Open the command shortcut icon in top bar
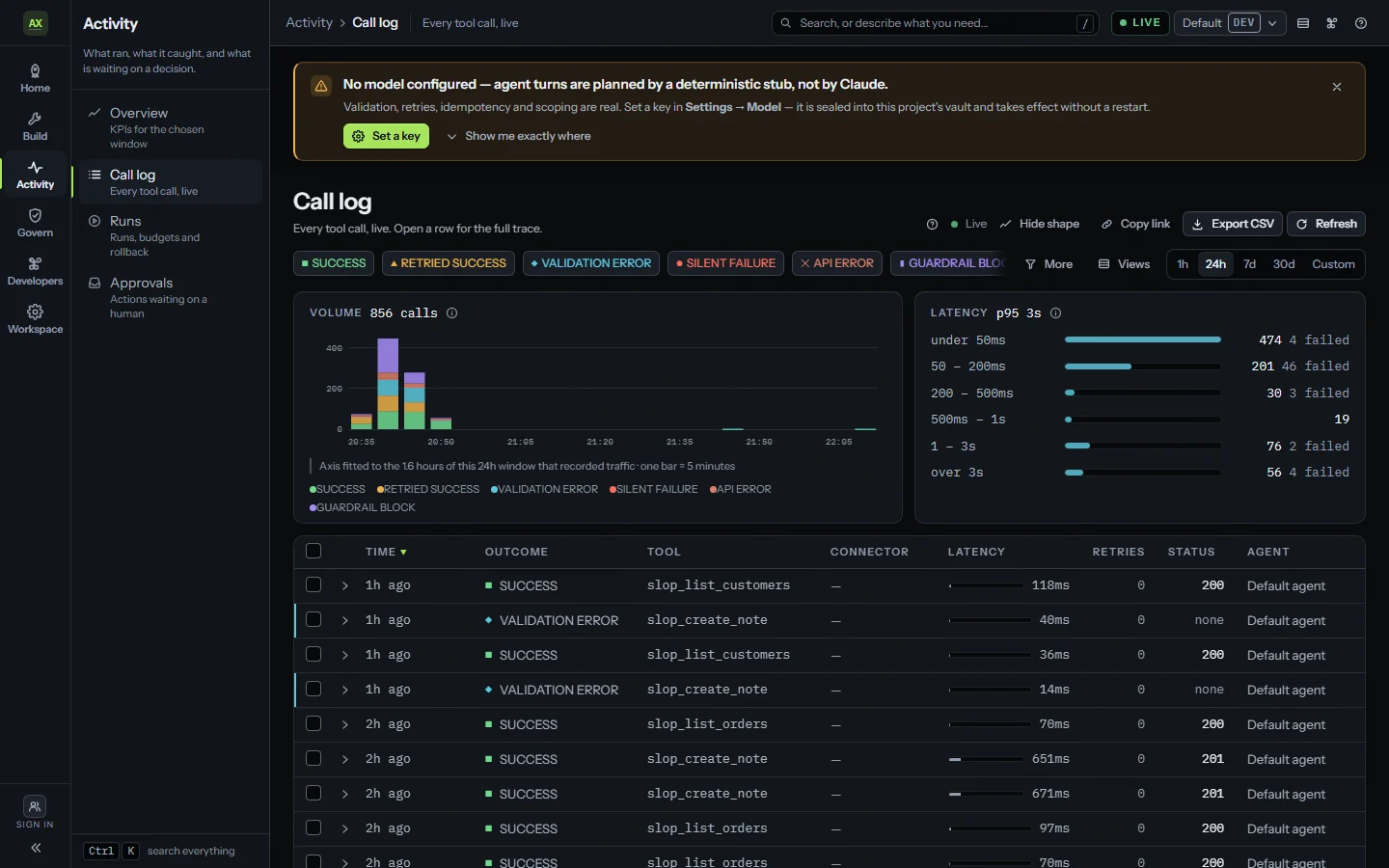 1332,23
